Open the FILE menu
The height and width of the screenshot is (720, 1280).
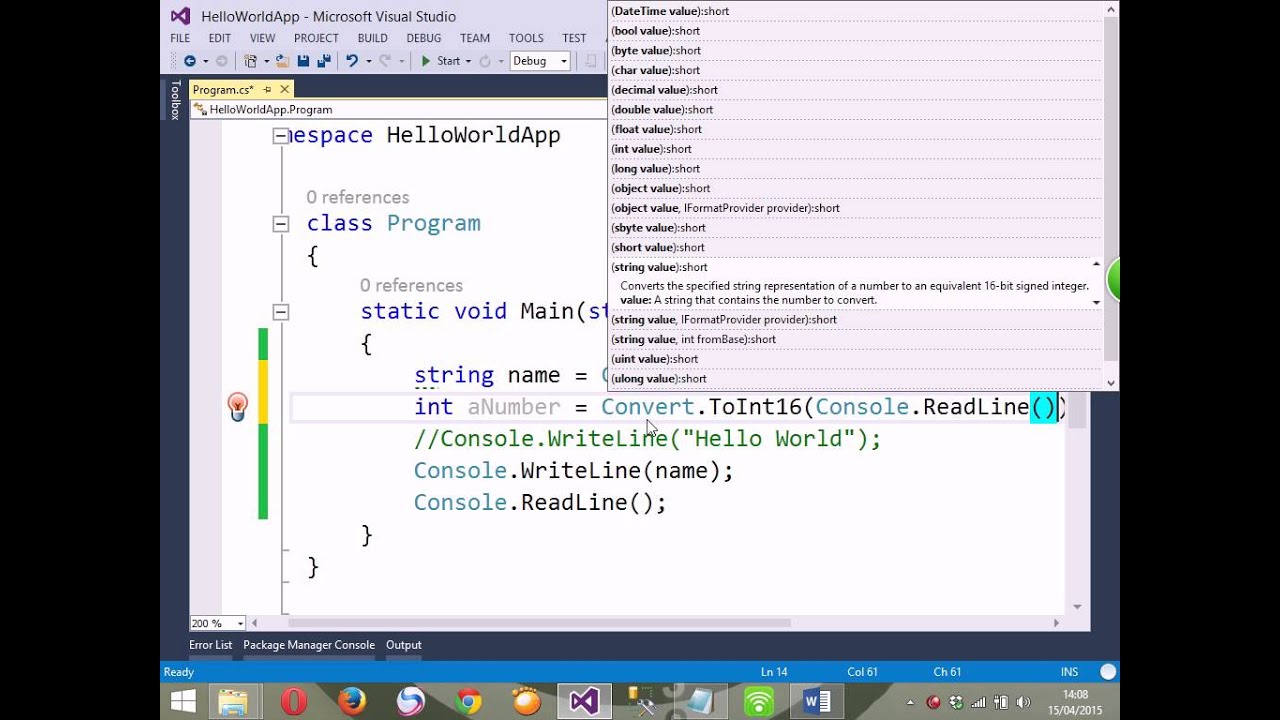pyautogui.click(x=180, y=38)
